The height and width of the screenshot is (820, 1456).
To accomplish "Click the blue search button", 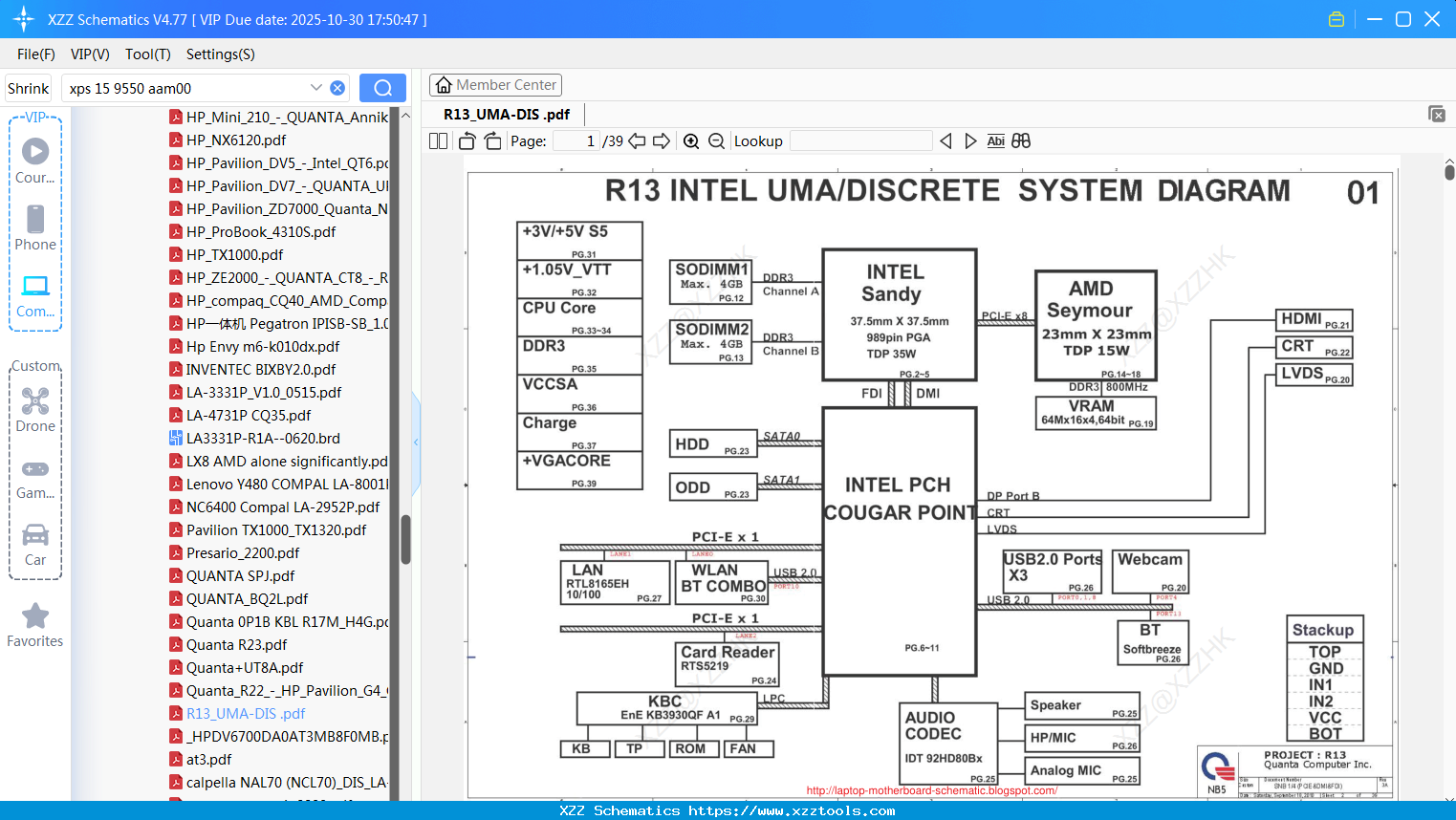I will [382, 88].
